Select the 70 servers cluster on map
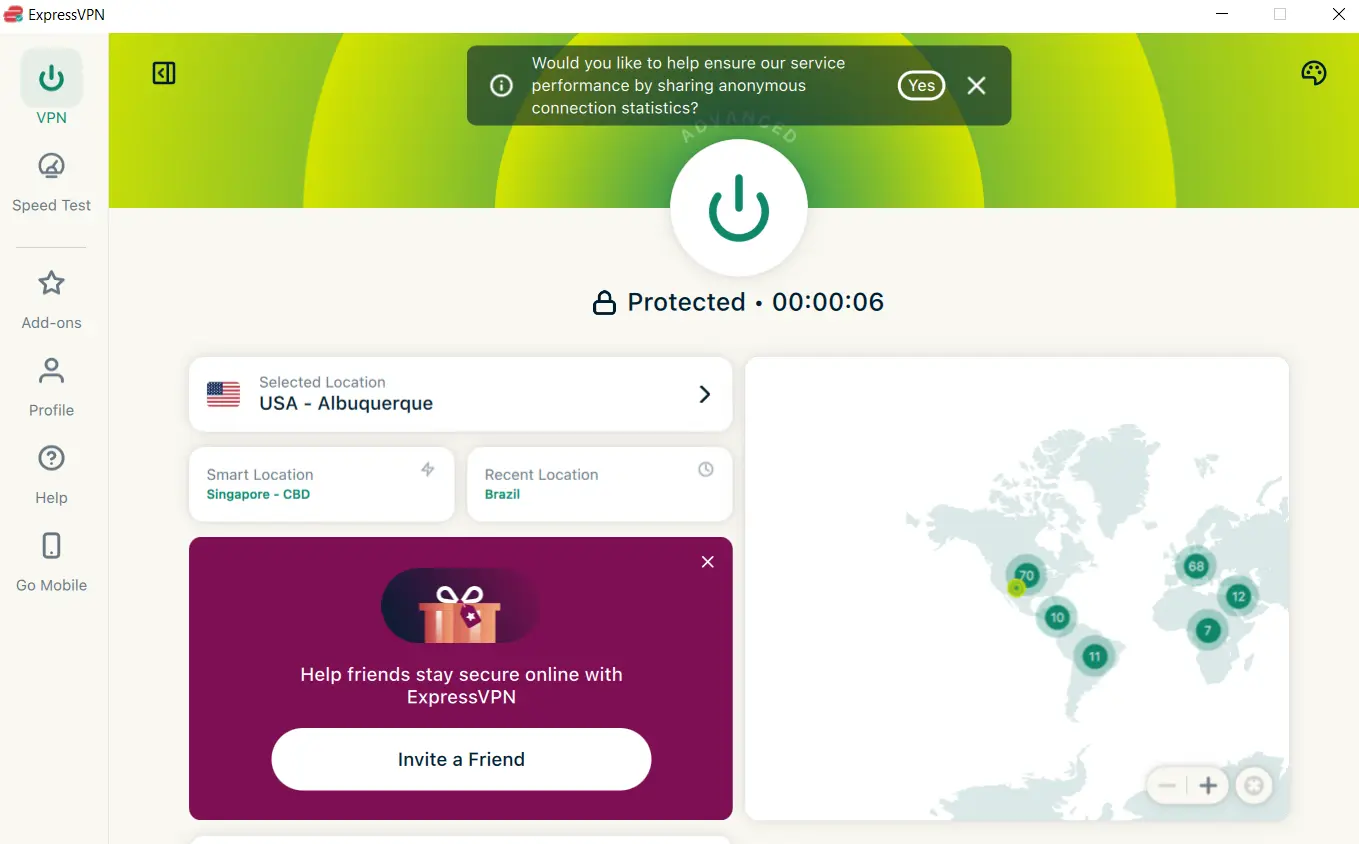The height and width of the screenshot is (844, 1359). tap(1027, 575)
